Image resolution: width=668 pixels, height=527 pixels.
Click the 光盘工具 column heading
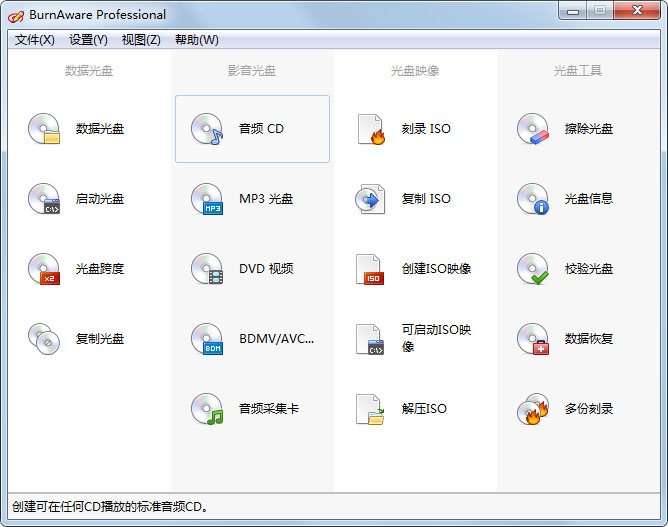[x=578, y=71]
